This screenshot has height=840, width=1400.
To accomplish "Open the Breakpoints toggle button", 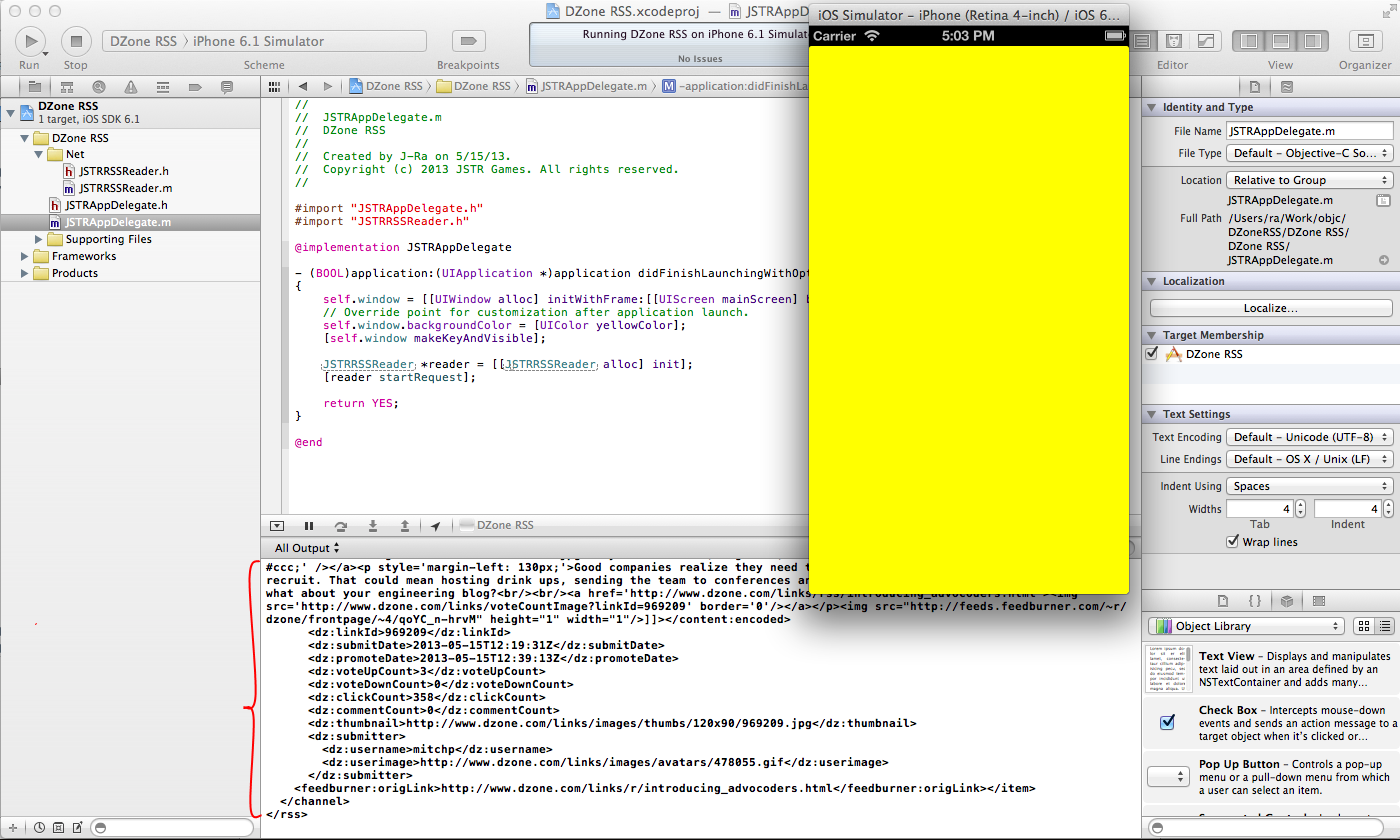I will click(x=468, y=41).
